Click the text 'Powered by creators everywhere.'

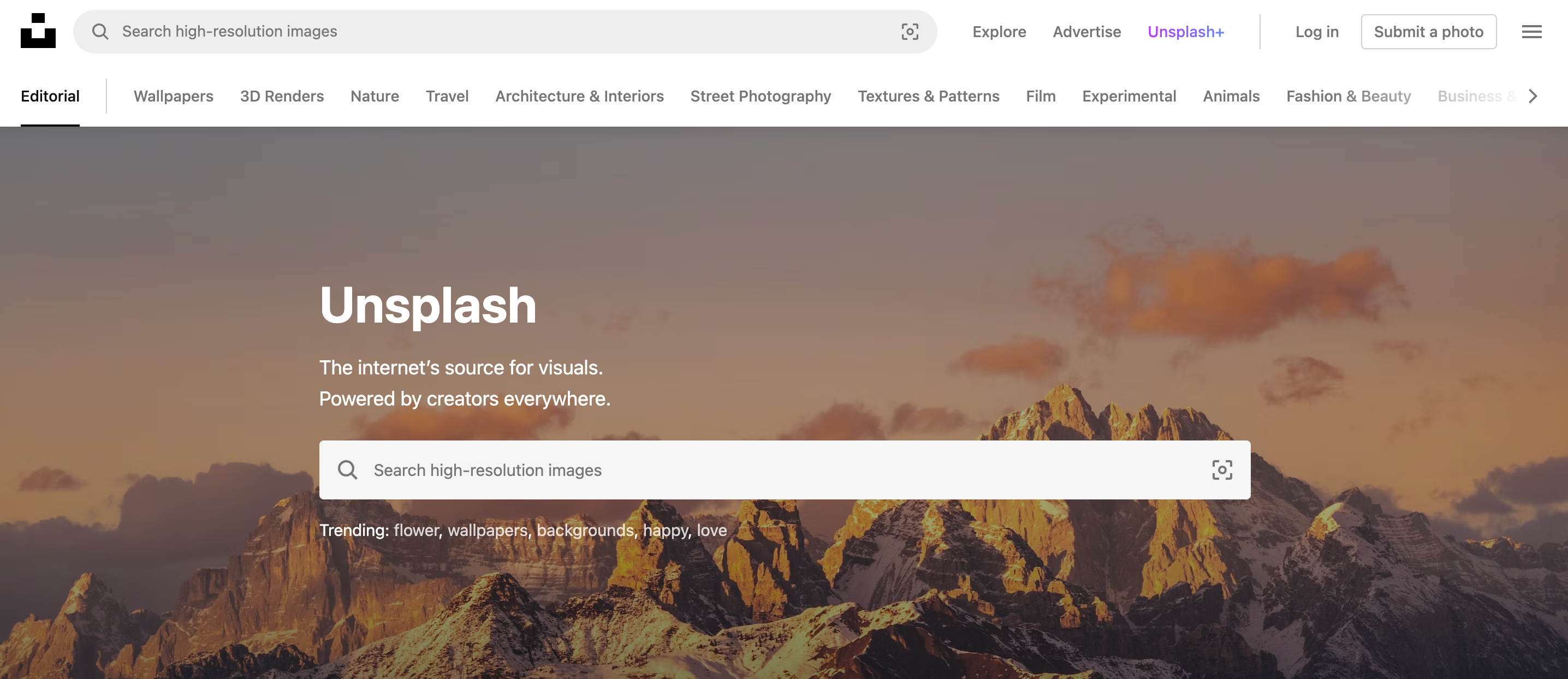[465, 398]
